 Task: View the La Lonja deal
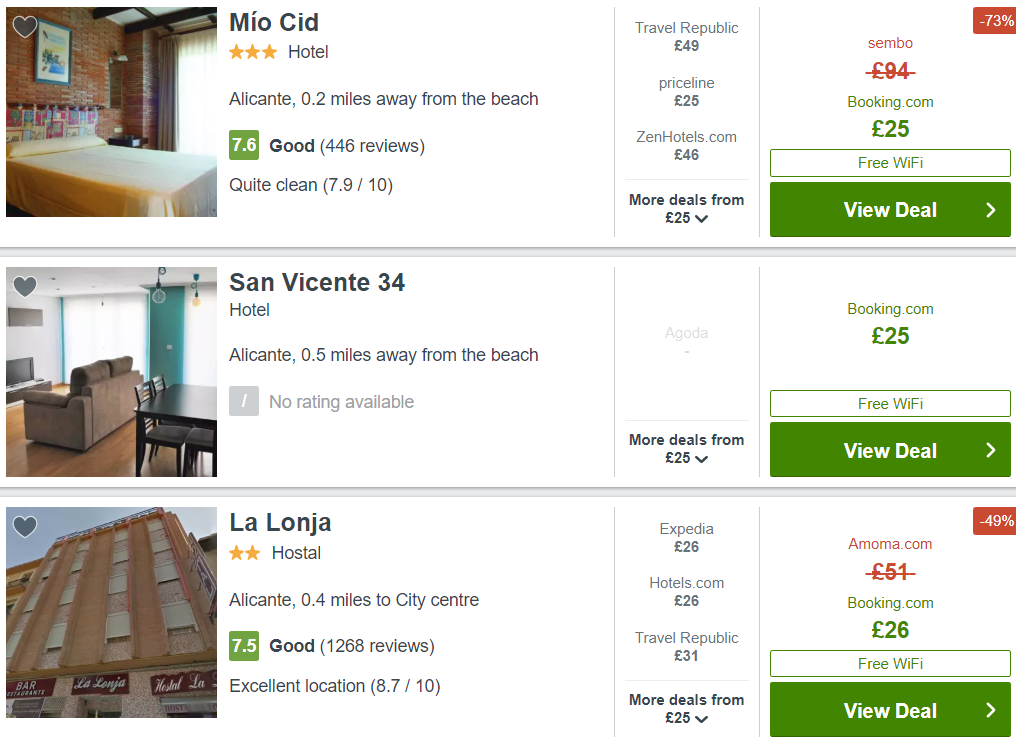pos(890,710)
